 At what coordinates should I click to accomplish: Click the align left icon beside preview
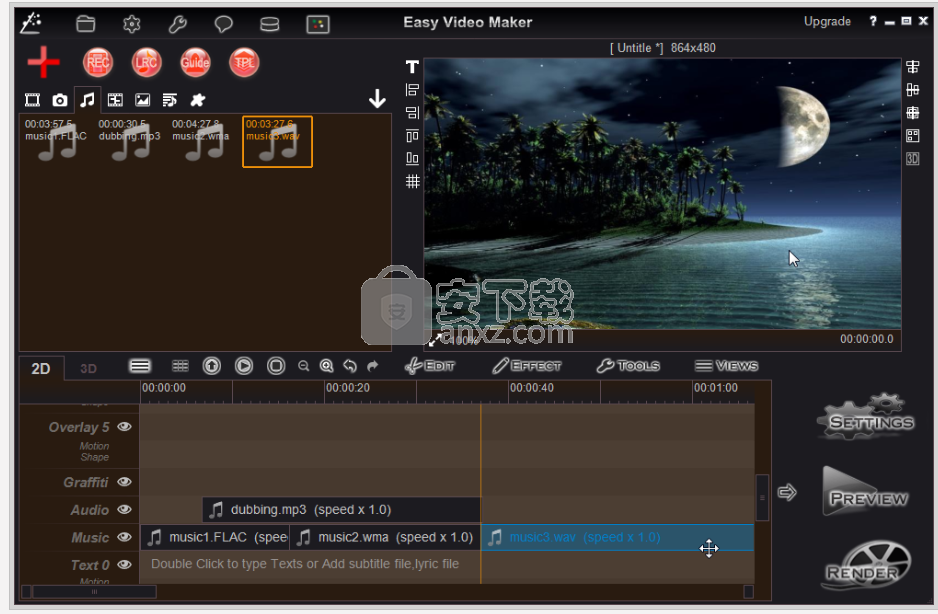pyautogui.click(x=412, y=90)
